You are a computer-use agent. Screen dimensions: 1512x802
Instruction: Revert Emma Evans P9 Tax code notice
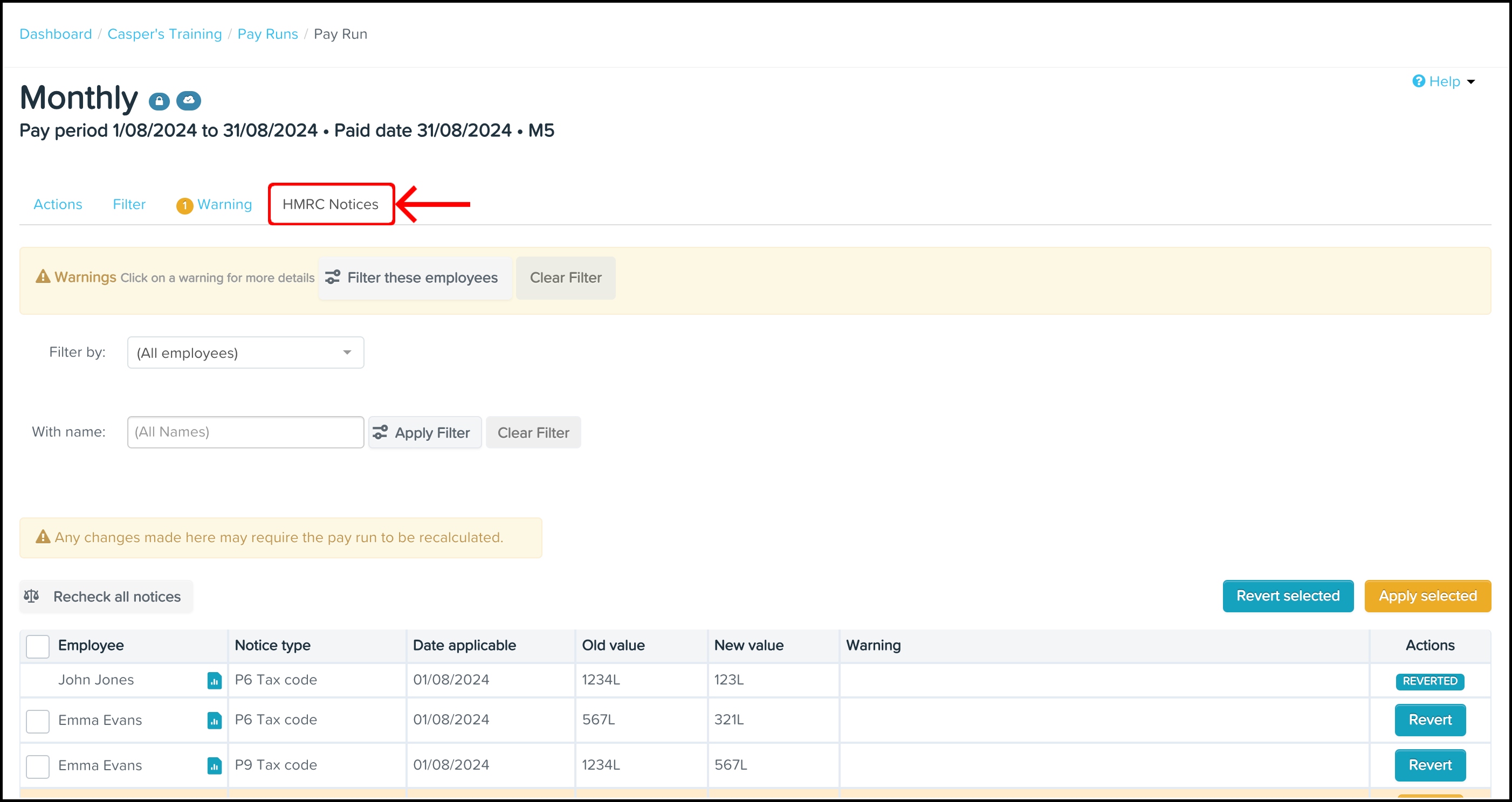(1430, 765)
